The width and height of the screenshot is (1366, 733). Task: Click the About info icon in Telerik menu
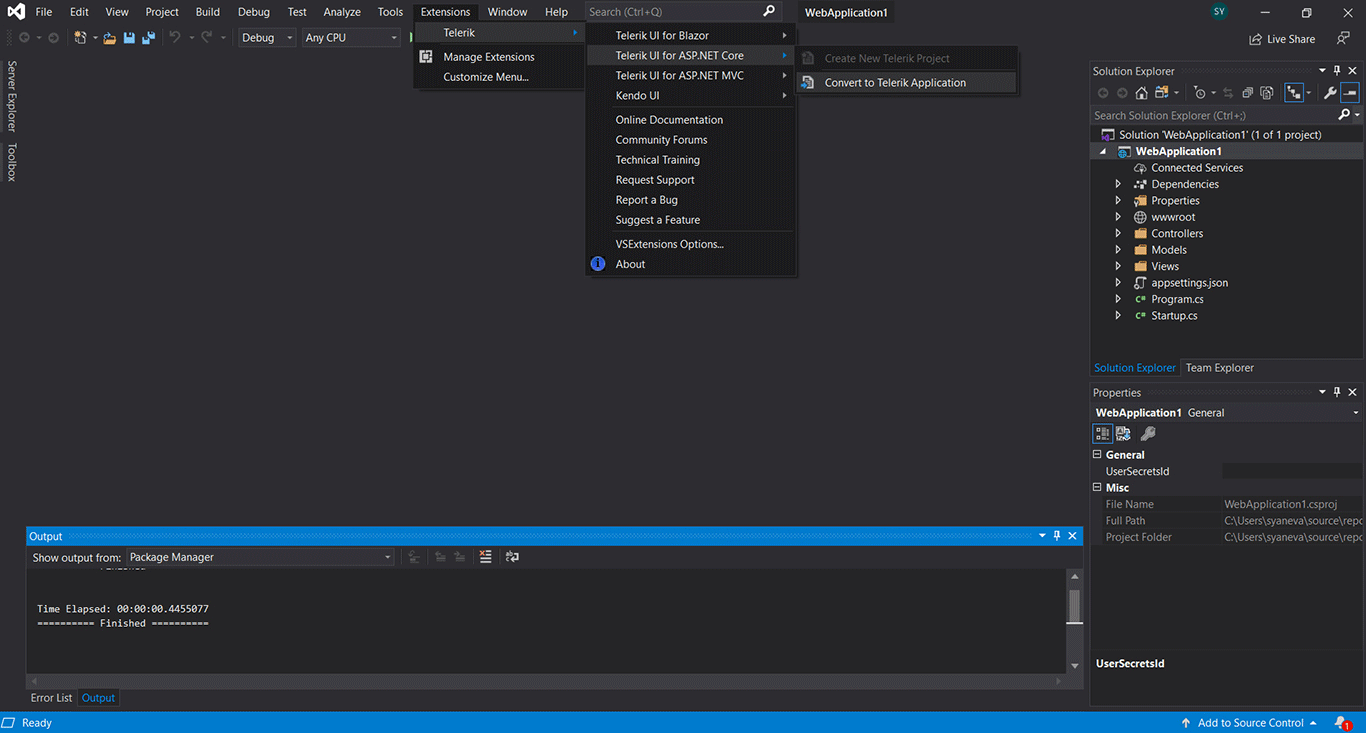click(598, 264)
